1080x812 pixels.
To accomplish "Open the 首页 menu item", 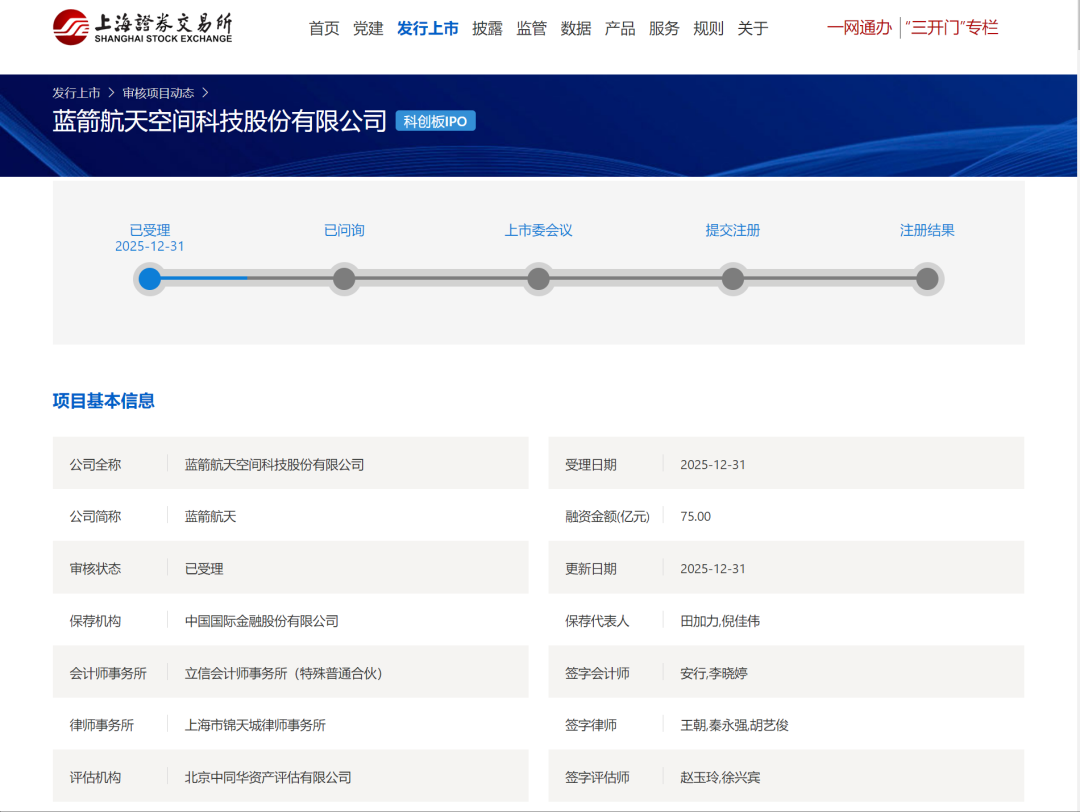I will pyautogui.click(x=324, y=28).
